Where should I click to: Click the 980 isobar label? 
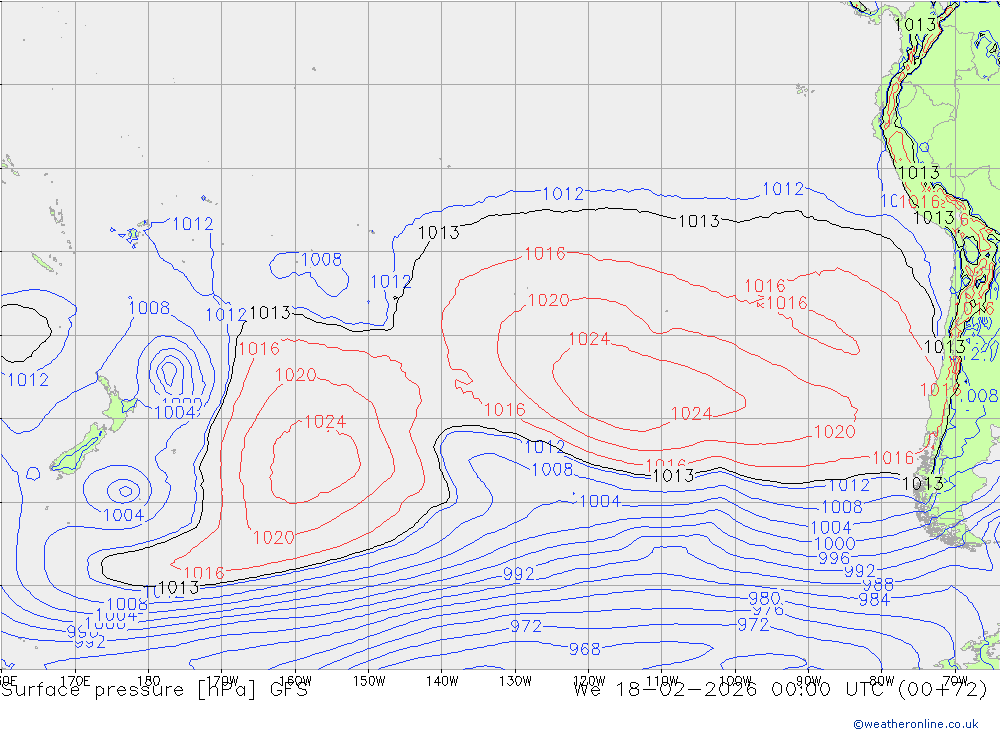click(764, 598)
